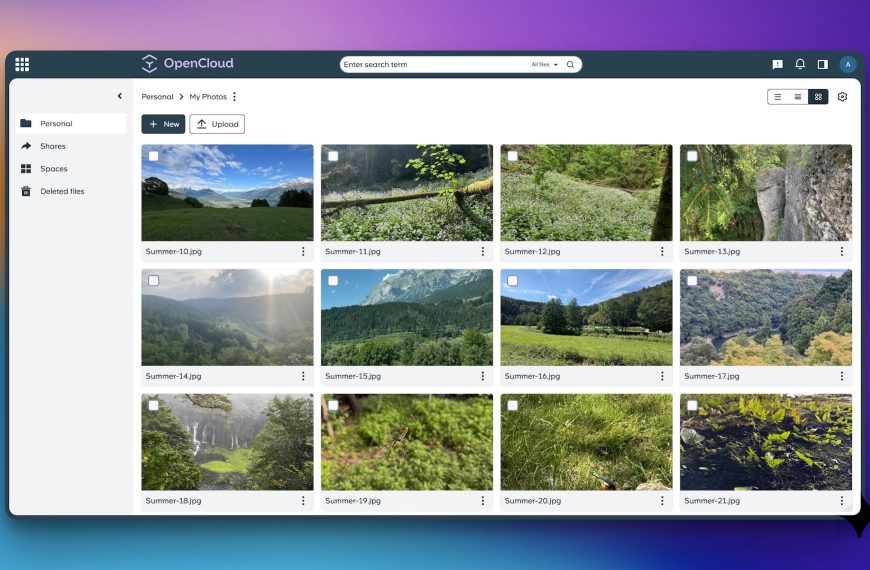
Task: Select checkbox on Summer-21.jpg
Action: click(x=692, y=406)
